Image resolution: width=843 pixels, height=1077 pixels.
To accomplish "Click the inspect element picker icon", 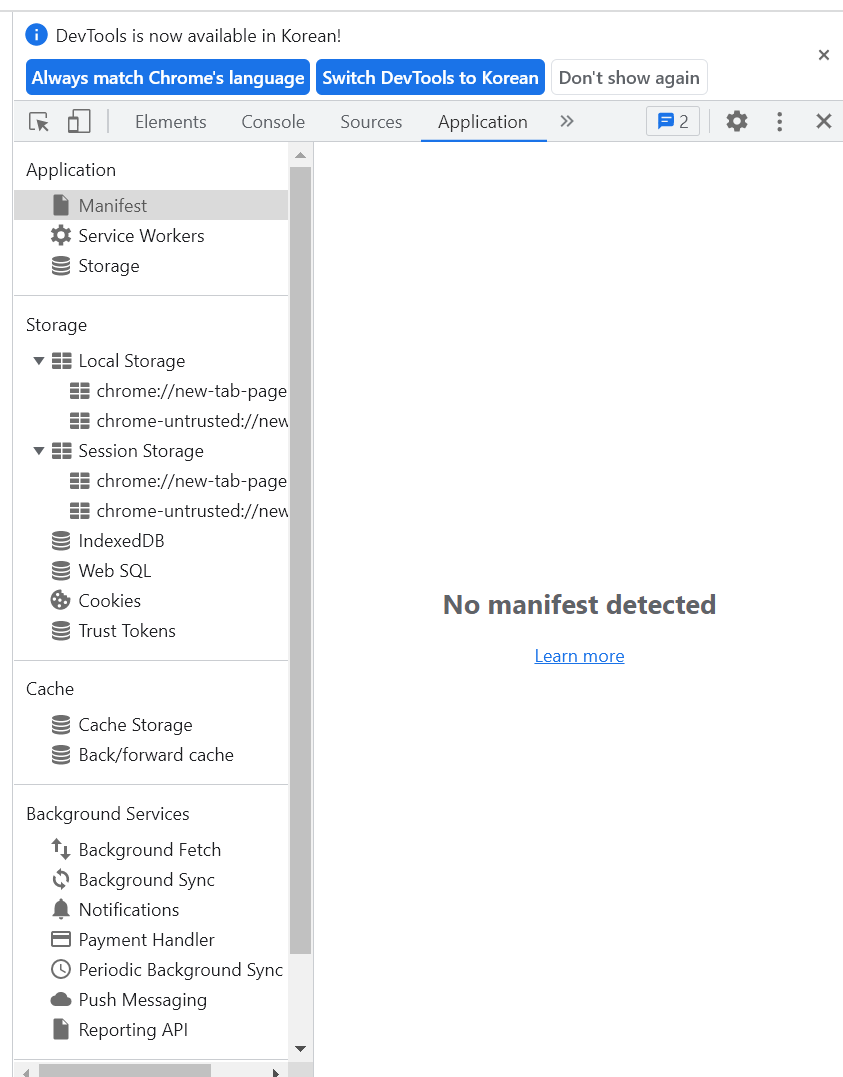I will (39, 122).
